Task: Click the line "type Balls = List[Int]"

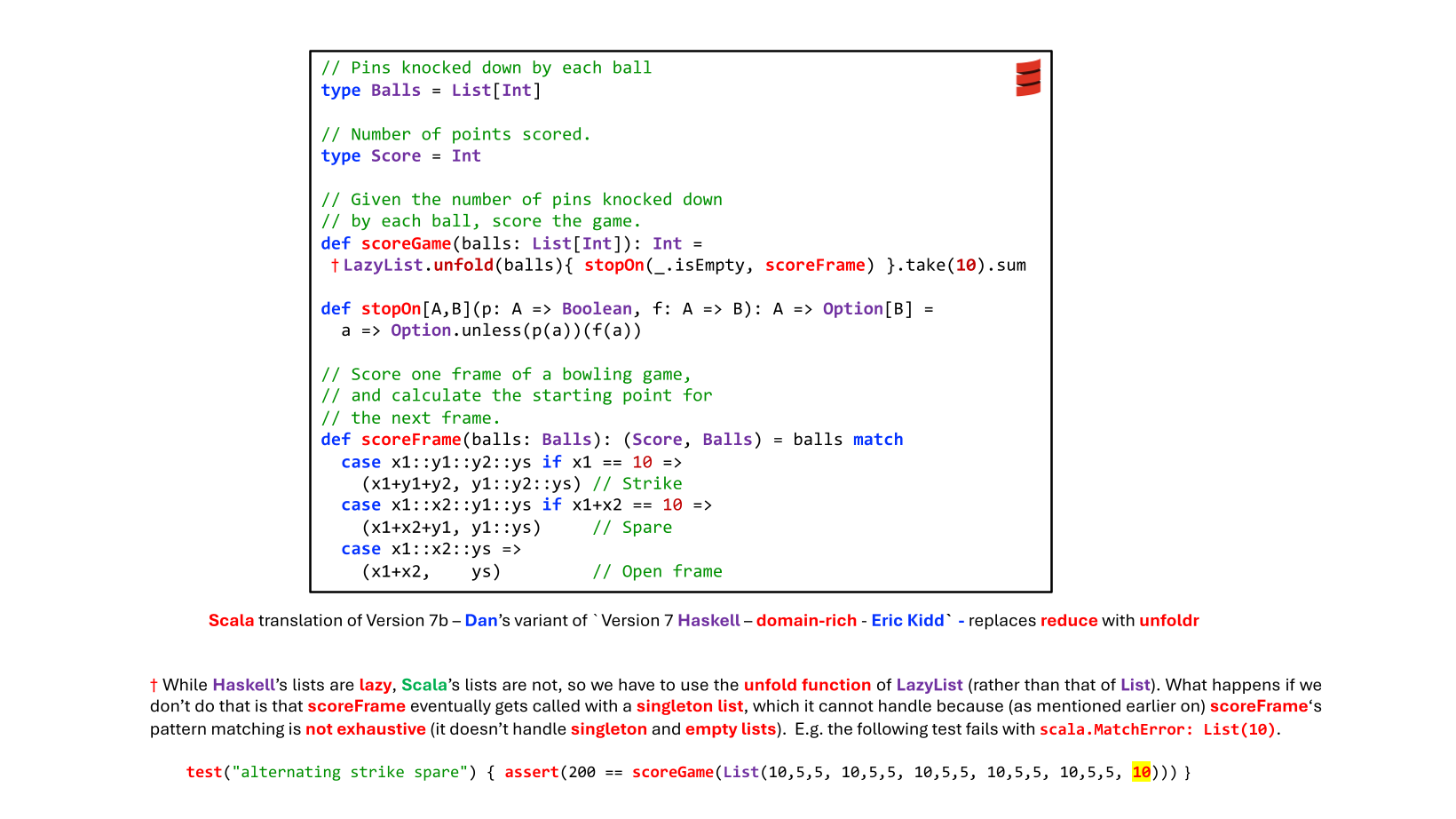Action: 431,90
